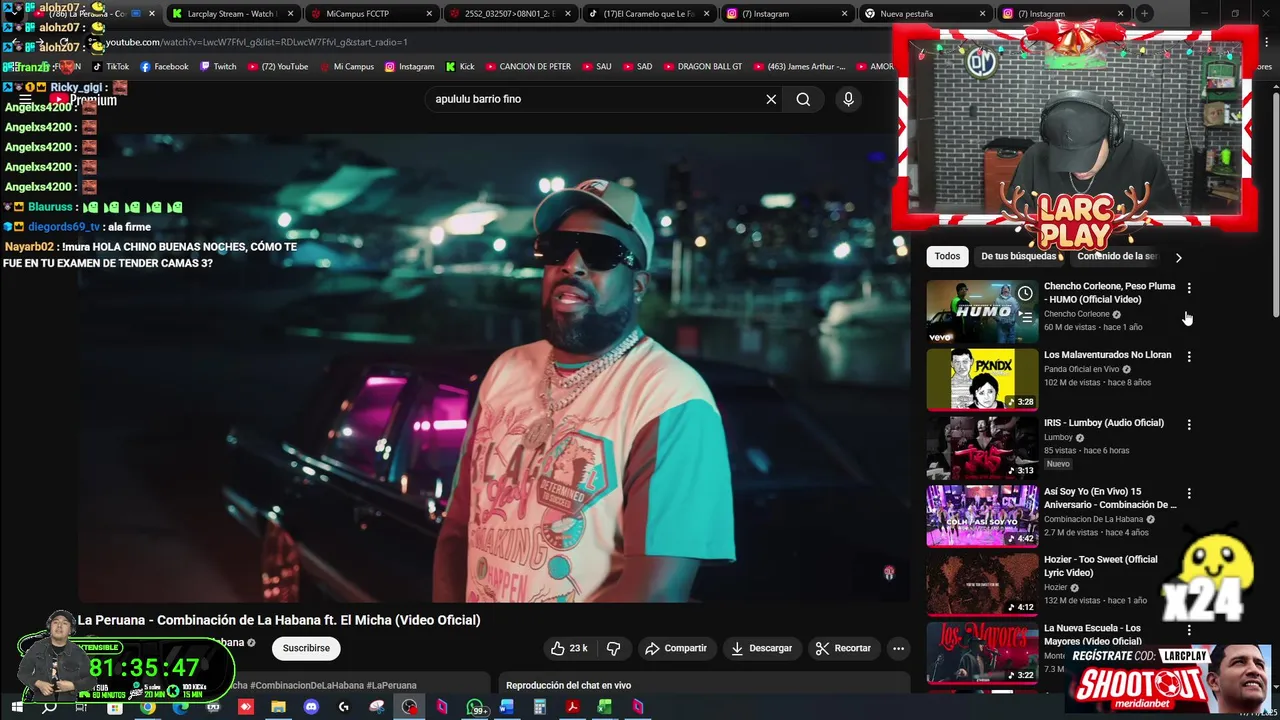
Task: Click Compartir to share the video
Action: (676, 648)
